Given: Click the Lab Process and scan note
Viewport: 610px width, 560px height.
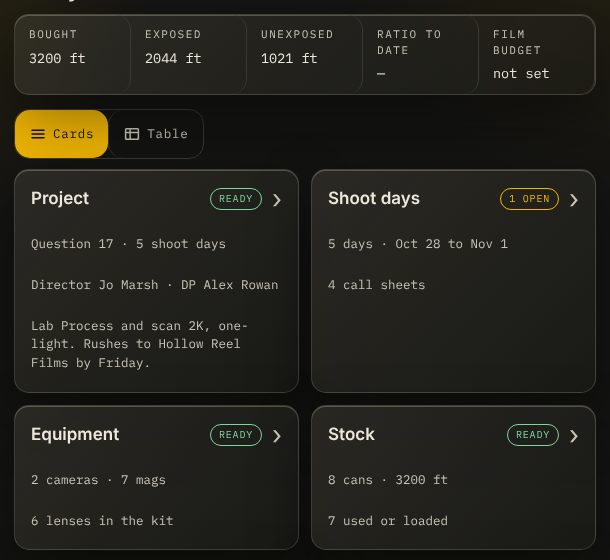Looking at the screenshot, I should coord(139,344).
